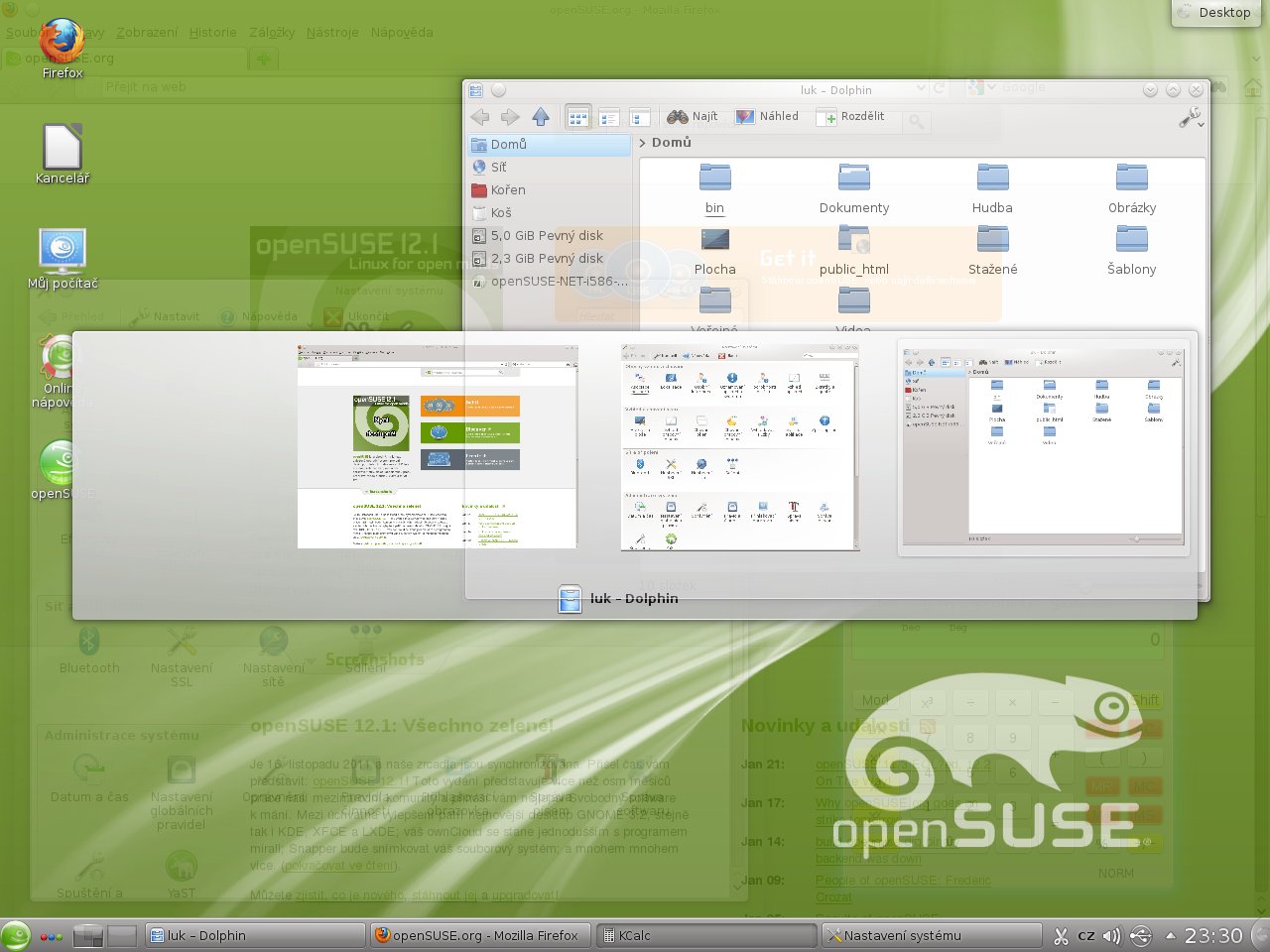Viewport: 1270px width, 952px height.
Task: Open Nástroje menu in Firefox window
Action: click(332, 32)
